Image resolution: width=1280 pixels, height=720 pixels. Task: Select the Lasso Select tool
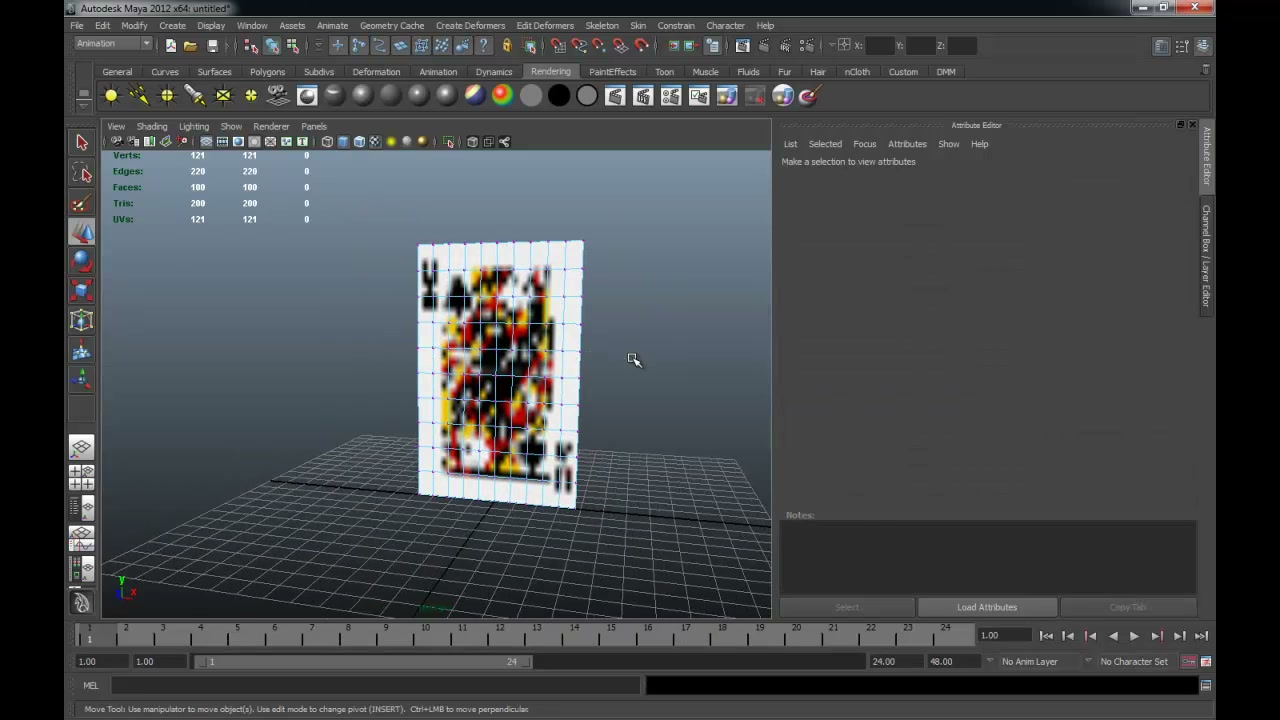point(82,174)
